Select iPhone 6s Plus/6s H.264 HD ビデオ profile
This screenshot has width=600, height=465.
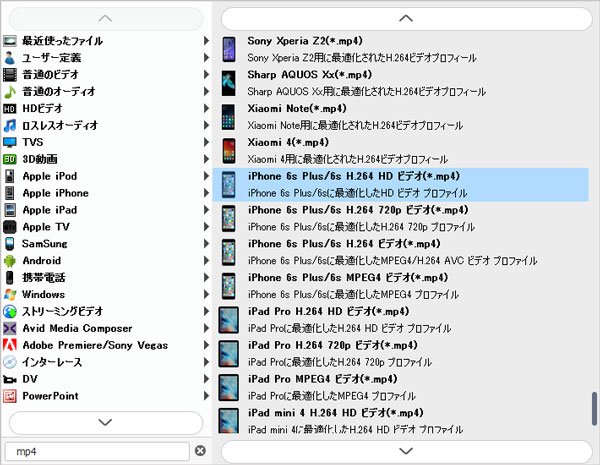point(401,184)
